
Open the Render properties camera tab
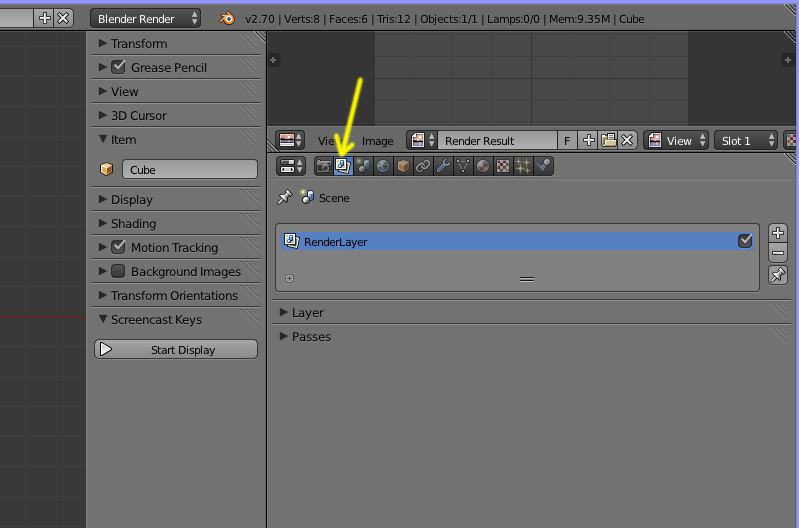click(324, 166)
